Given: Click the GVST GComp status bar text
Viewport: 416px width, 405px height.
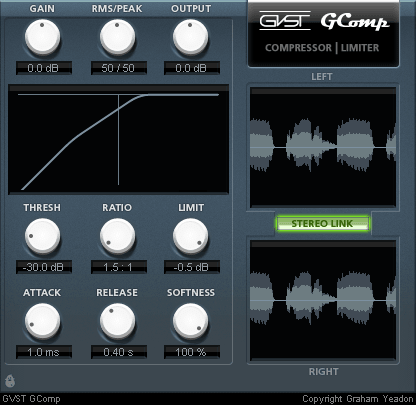Looking at the screenshot, I should click(x=31, y=399).
